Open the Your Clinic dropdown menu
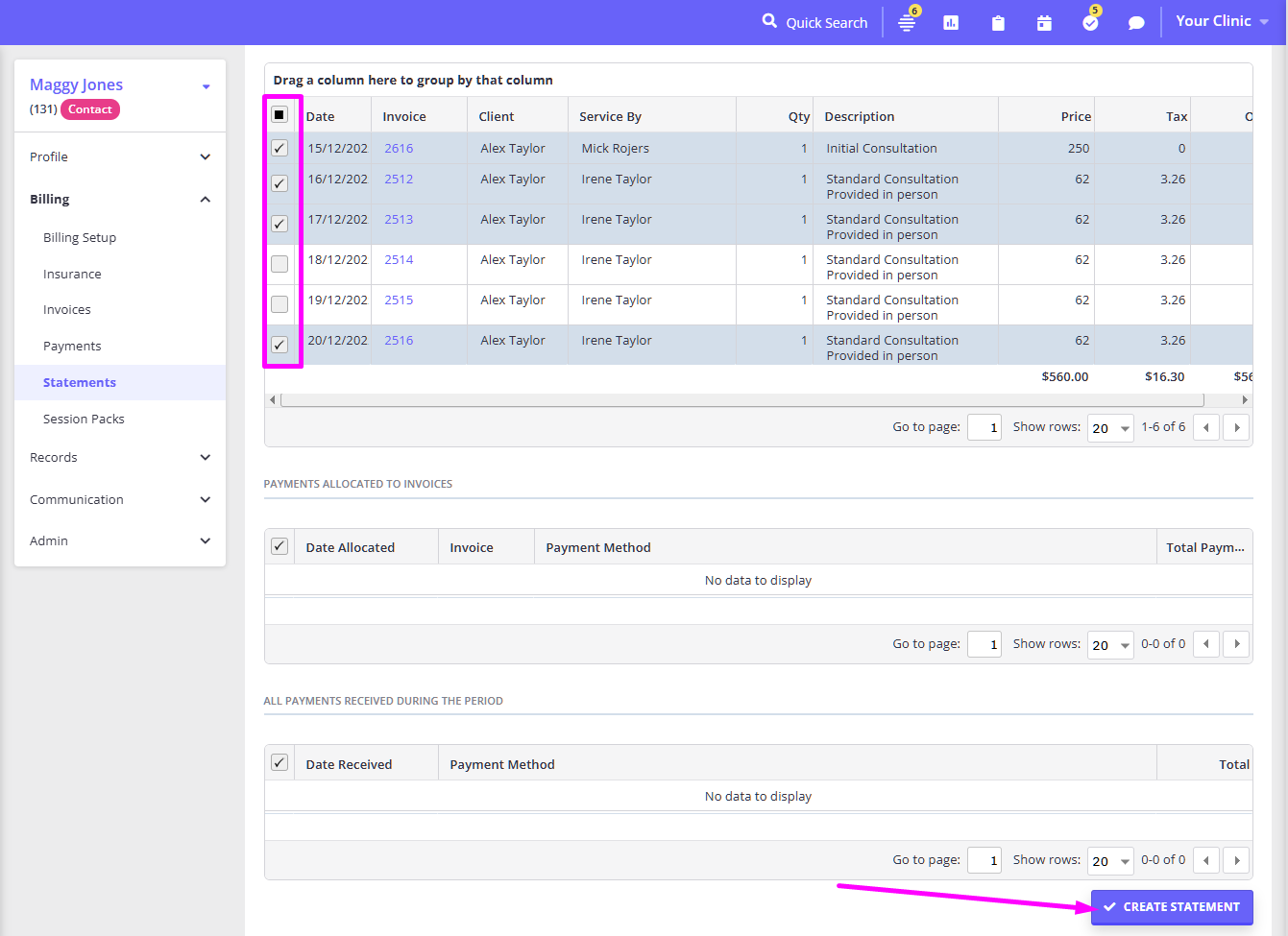1288x936 pixels. pos(1222,21)
